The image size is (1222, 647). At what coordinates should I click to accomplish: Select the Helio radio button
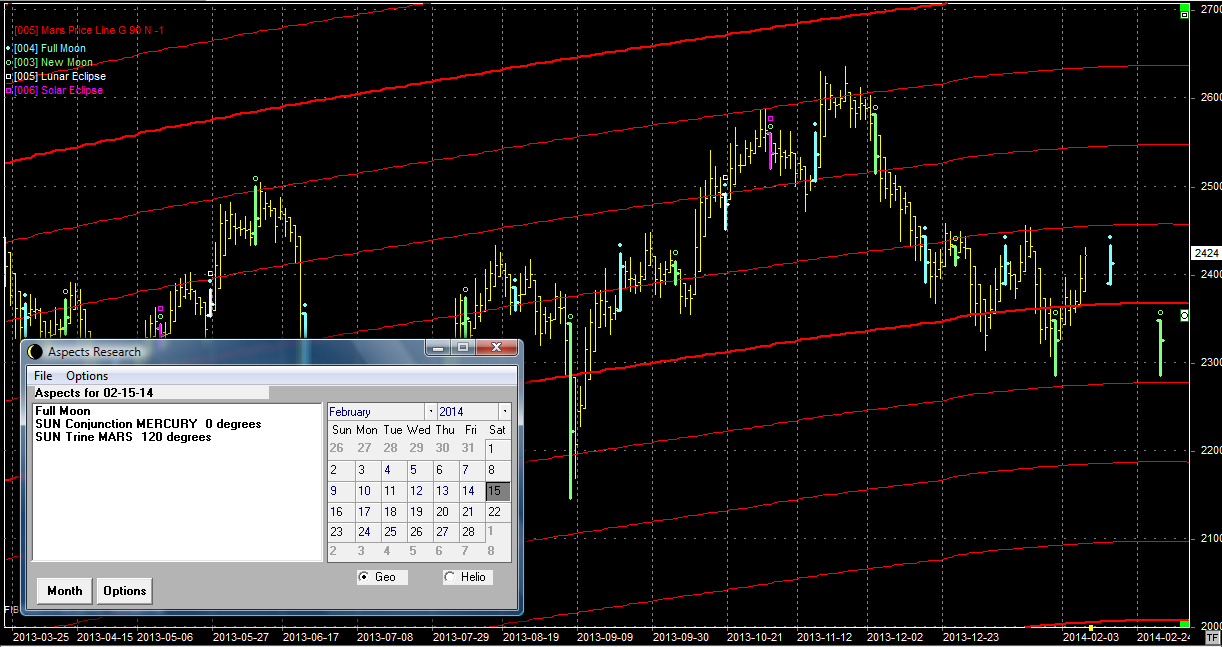click(450, 577)
